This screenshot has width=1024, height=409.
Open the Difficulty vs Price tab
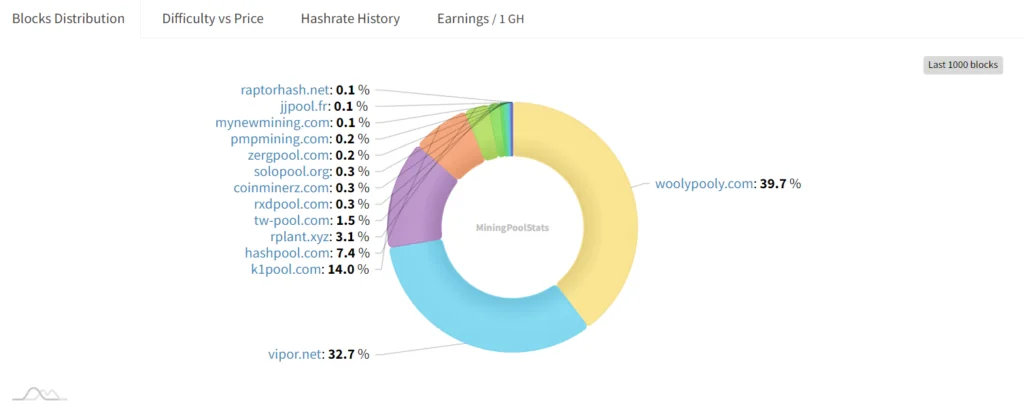click(213, 18)
